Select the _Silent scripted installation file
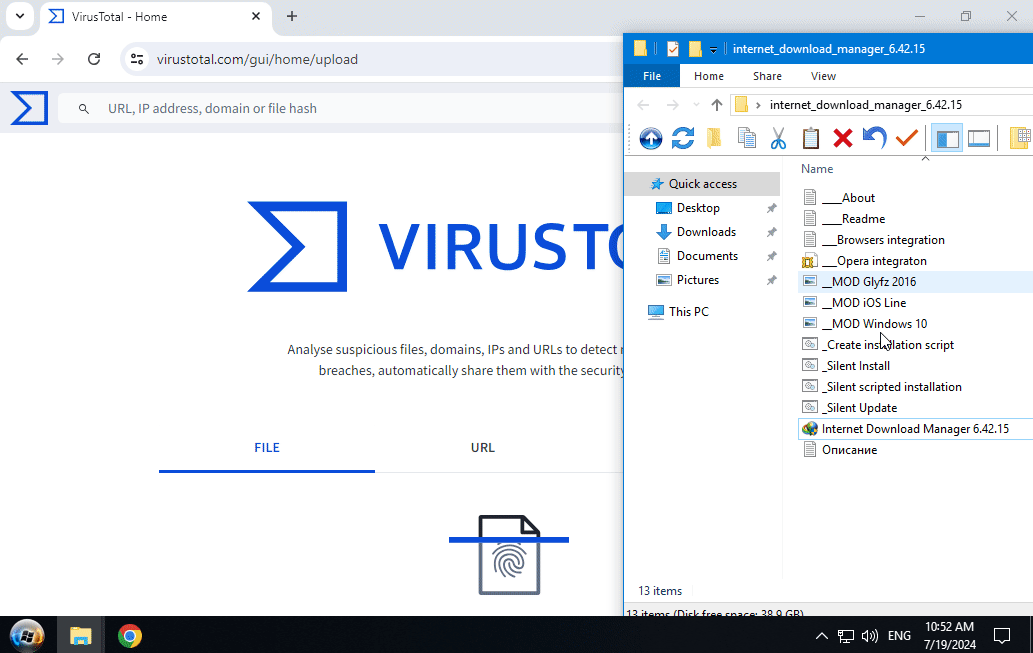 pos(891,387)
